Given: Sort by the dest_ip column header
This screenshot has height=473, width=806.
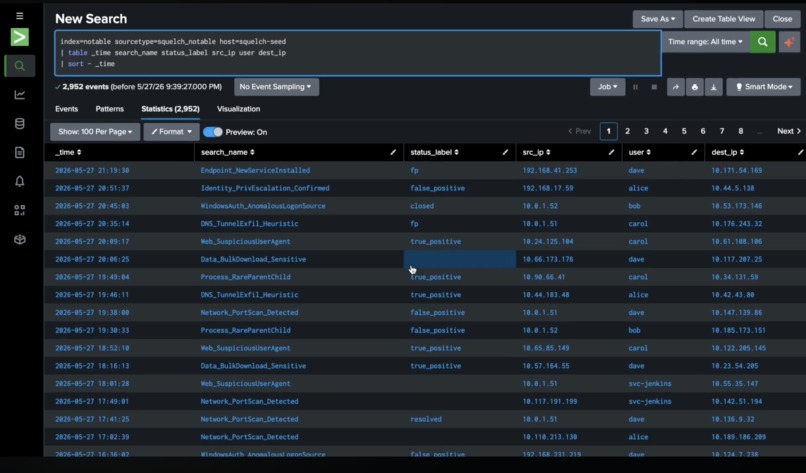Looking at the screenshot, I should [727, 152].
